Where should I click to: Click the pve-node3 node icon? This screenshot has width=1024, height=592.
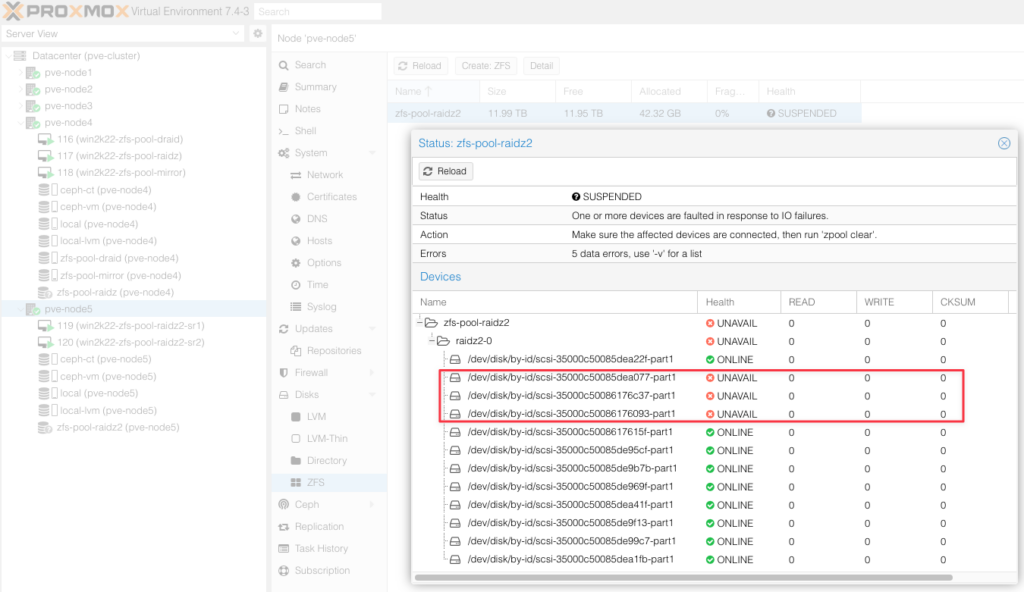[33, 106]
